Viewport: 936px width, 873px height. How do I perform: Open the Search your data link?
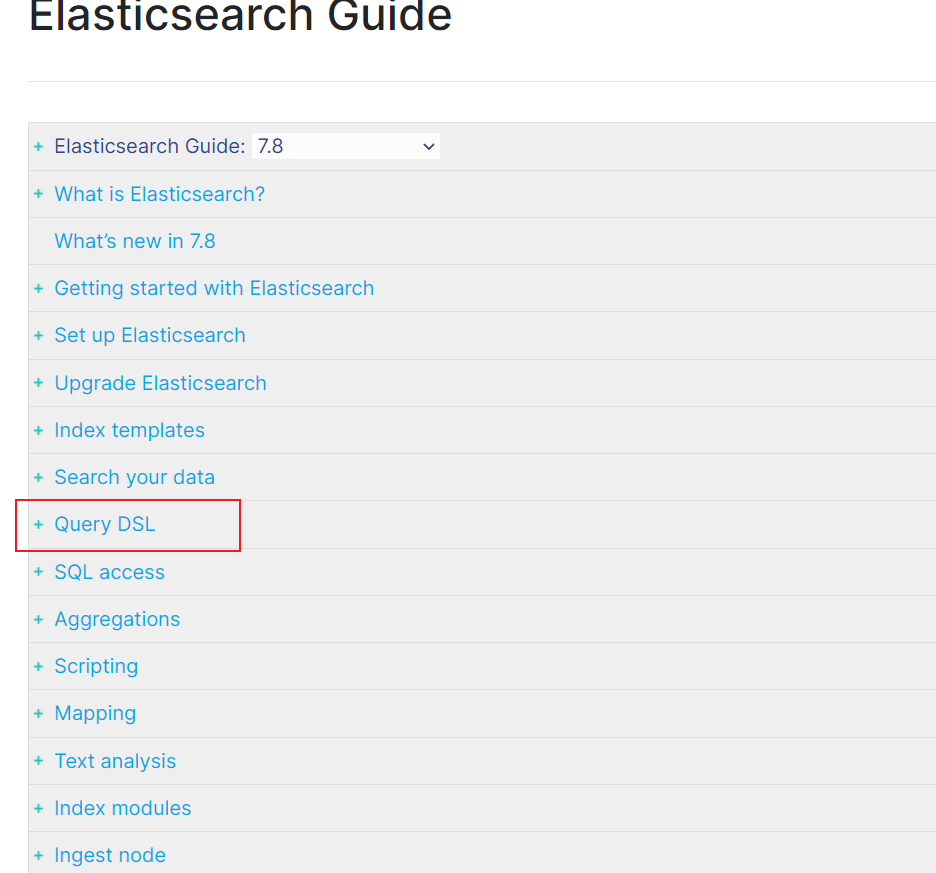[x=134, y=477]
